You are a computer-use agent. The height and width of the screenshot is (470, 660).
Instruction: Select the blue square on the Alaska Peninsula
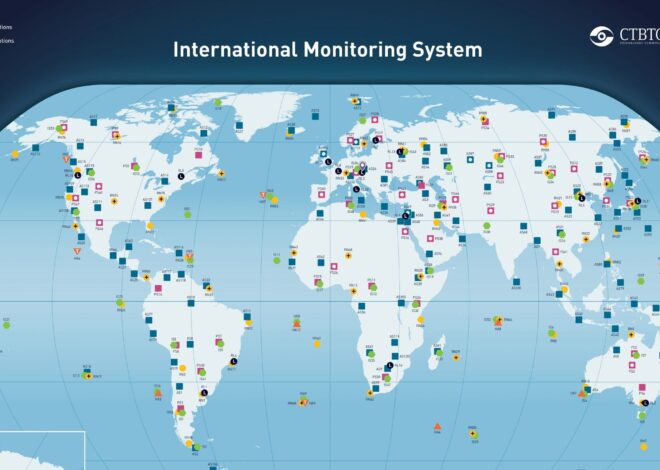pyautogui.click(x=36, y=148)
